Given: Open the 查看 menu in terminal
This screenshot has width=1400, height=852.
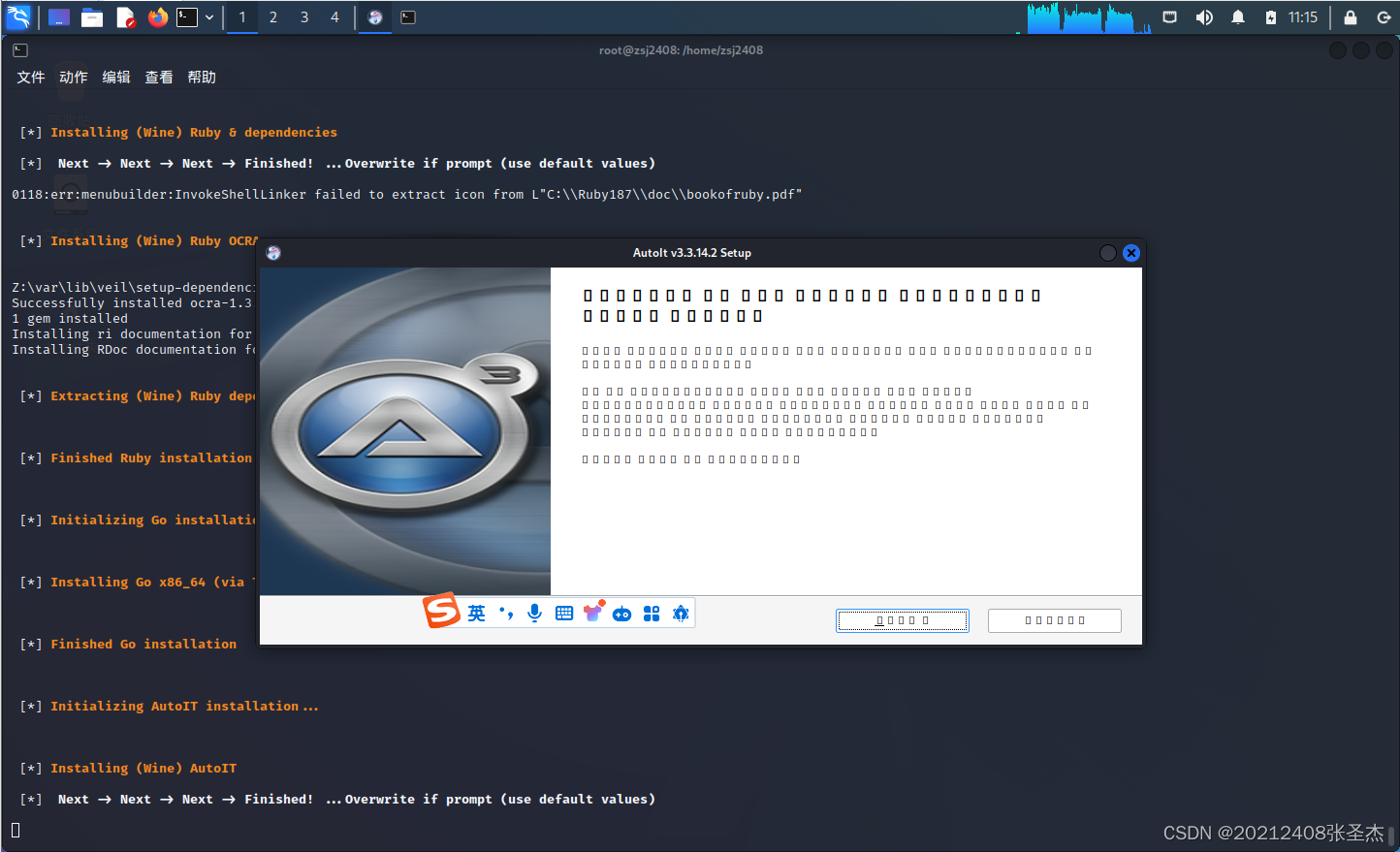Looking at the screenshot, I should click(x=159, y=78).
